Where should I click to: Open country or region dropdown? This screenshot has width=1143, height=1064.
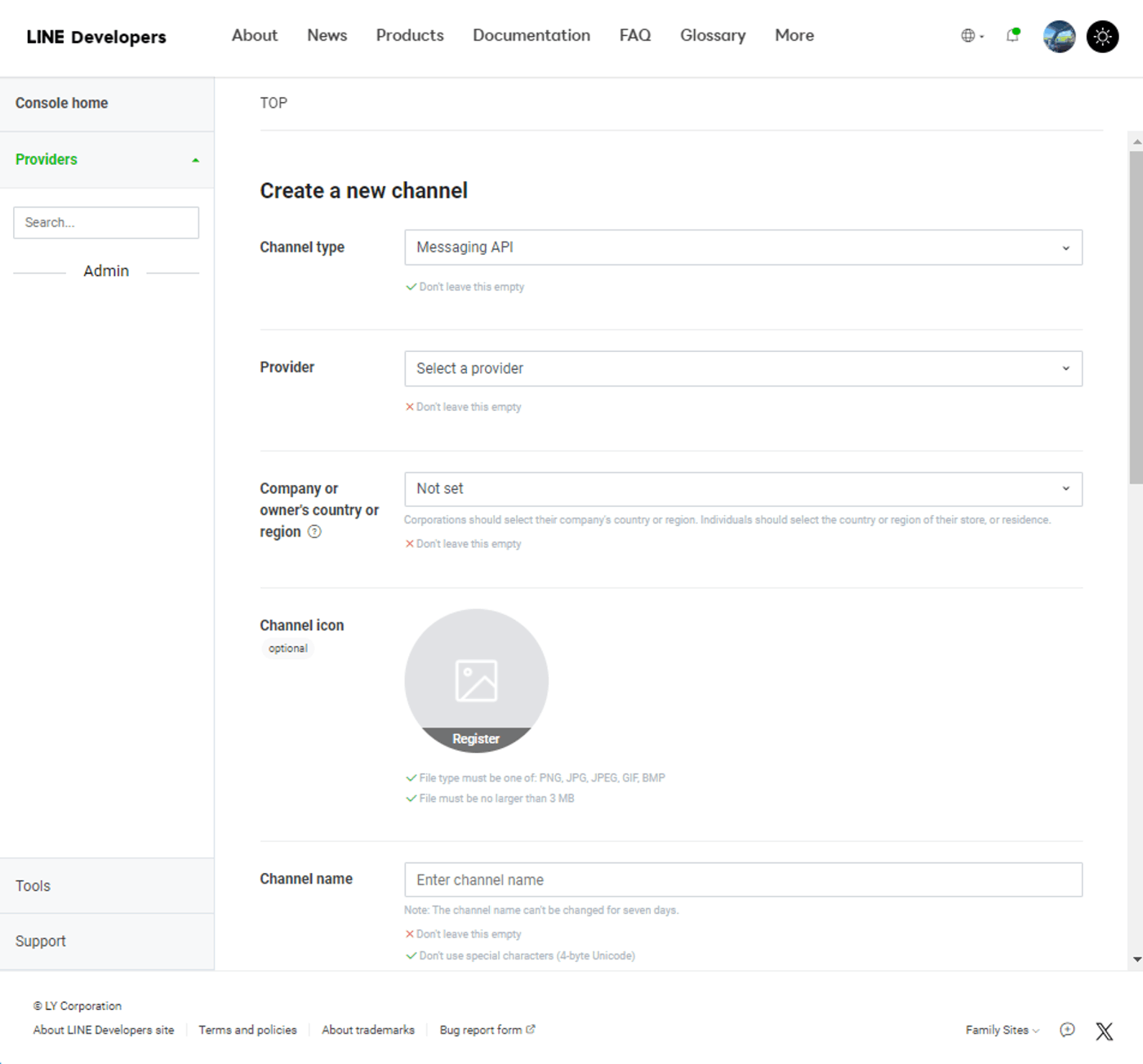pyautogui.click(x=743, y=488)
